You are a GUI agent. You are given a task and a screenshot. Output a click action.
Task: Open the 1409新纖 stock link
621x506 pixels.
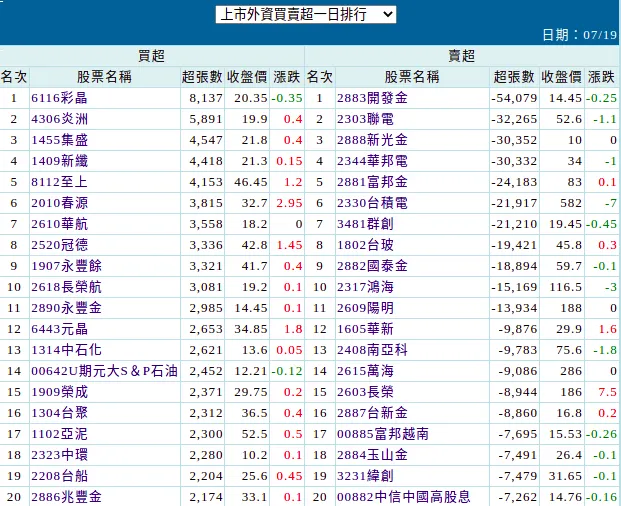59,161
